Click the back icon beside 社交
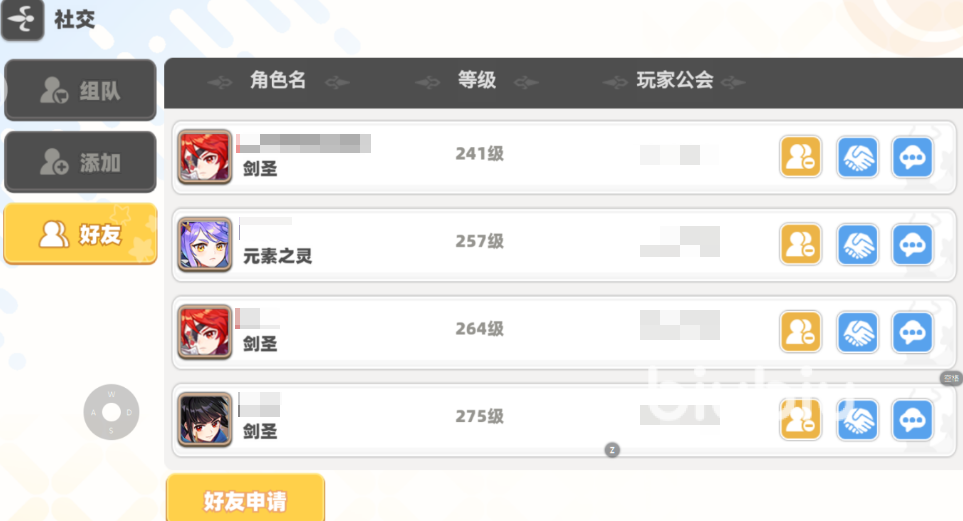 pos(23,20)
